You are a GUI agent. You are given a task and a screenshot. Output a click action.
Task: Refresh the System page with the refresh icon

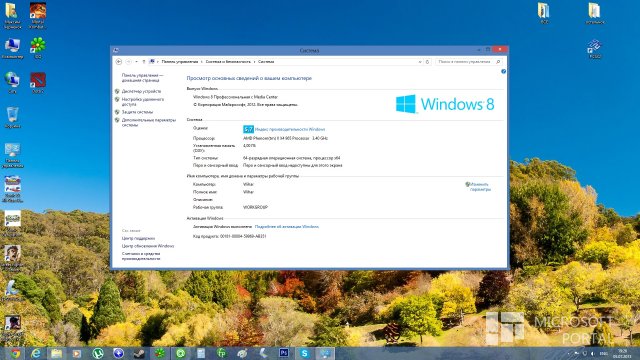click(427, 62)
